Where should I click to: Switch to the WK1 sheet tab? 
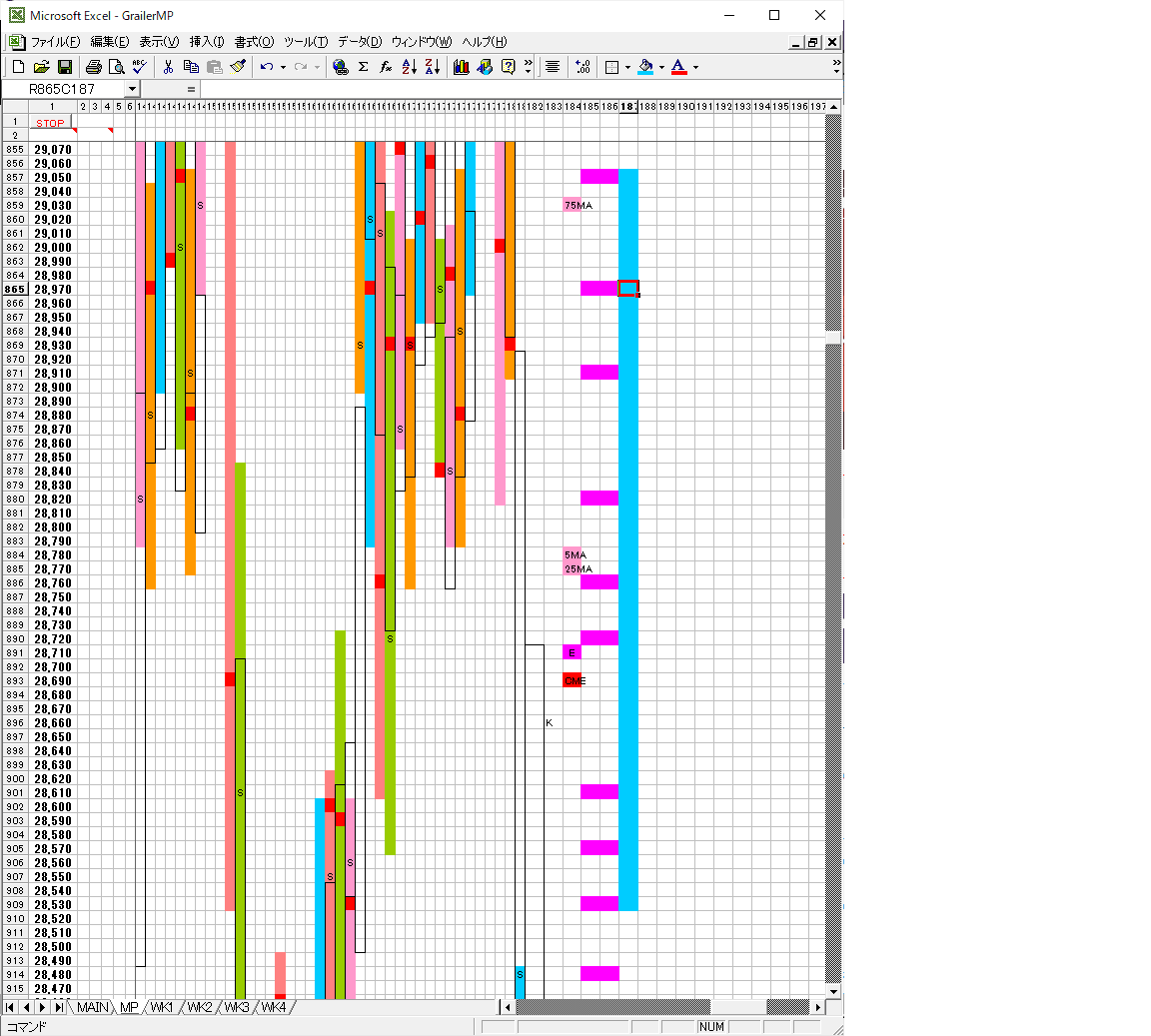(162, 1007)
